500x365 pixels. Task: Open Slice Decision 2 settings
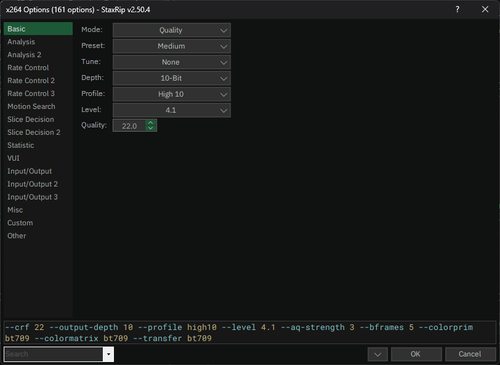(x=38, y=132)
